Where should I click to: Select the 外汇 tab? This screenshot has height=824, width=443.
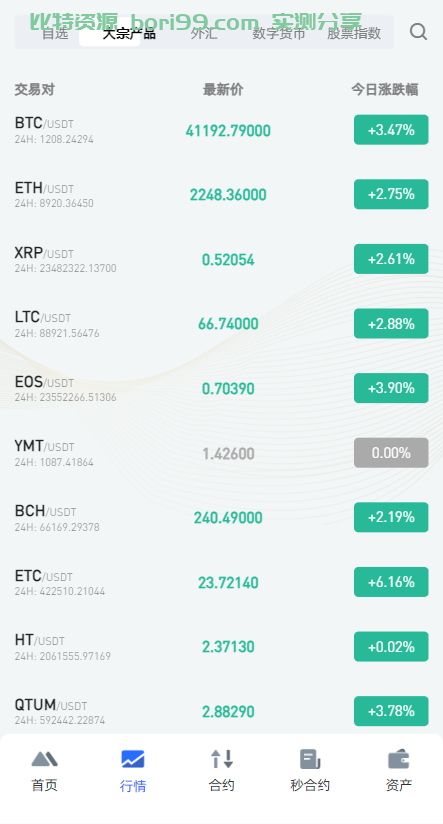click(204, 33)
